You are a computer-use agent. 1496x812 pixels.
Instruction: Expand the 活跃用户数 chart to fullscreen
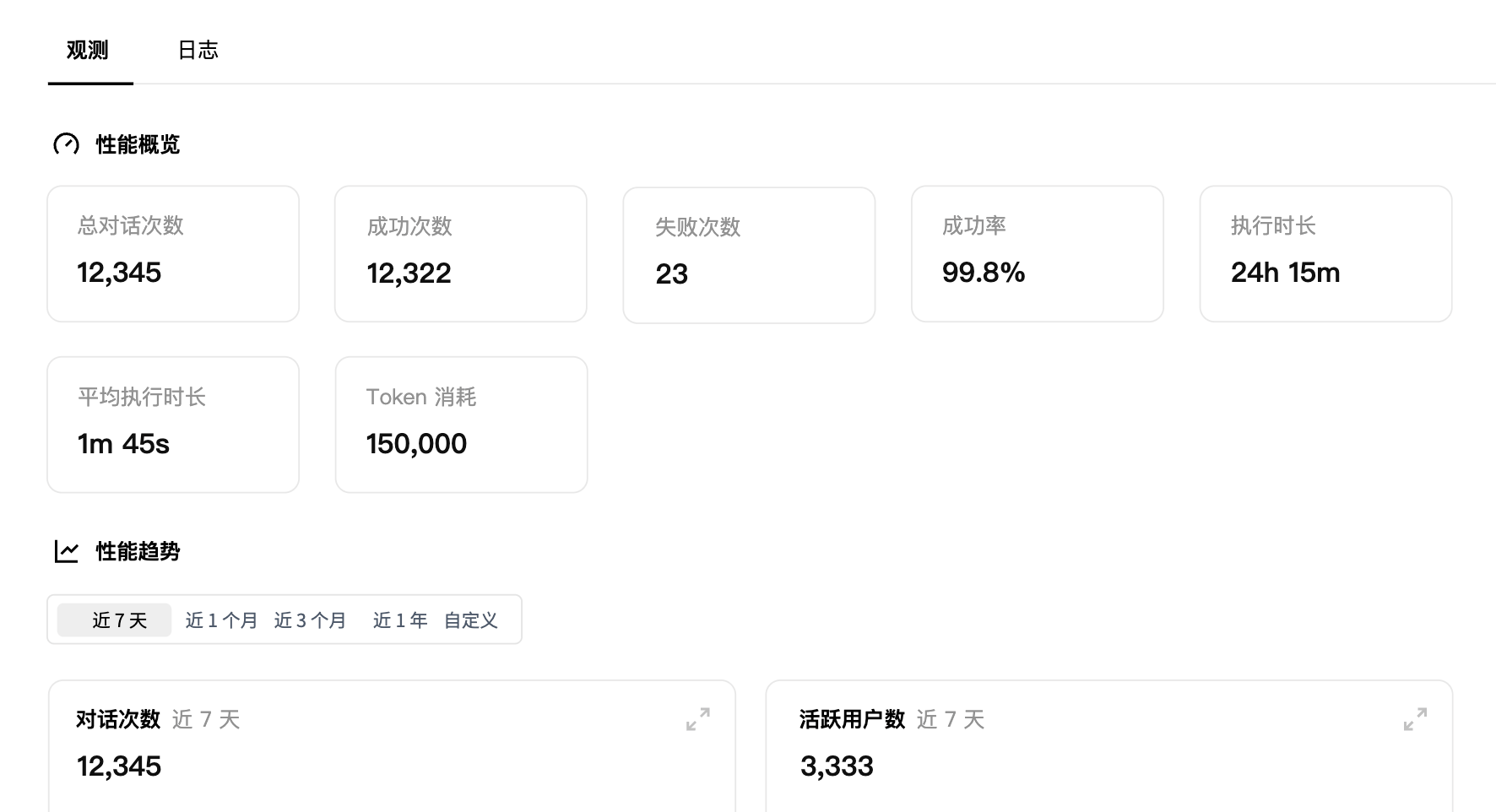click(1415, 719)
